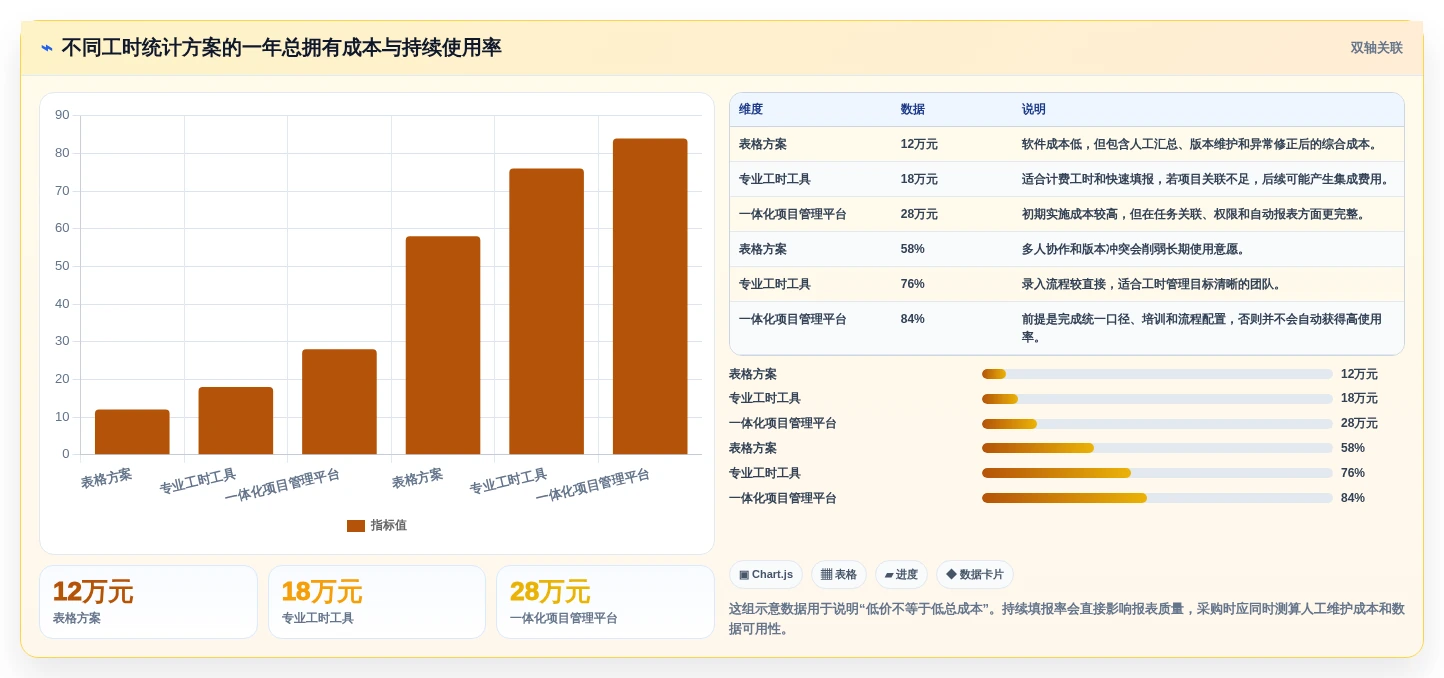The height and width of the screenshot is (678, 1444).
Task: Click the table description starting 适合计费工时
Action: 1206,180
